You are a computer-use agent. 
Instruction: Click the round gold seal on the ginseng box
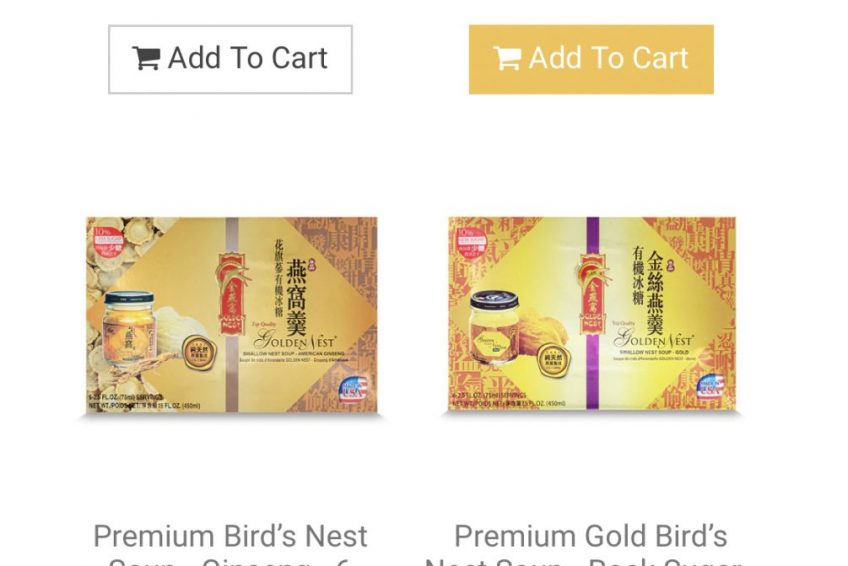197,351
